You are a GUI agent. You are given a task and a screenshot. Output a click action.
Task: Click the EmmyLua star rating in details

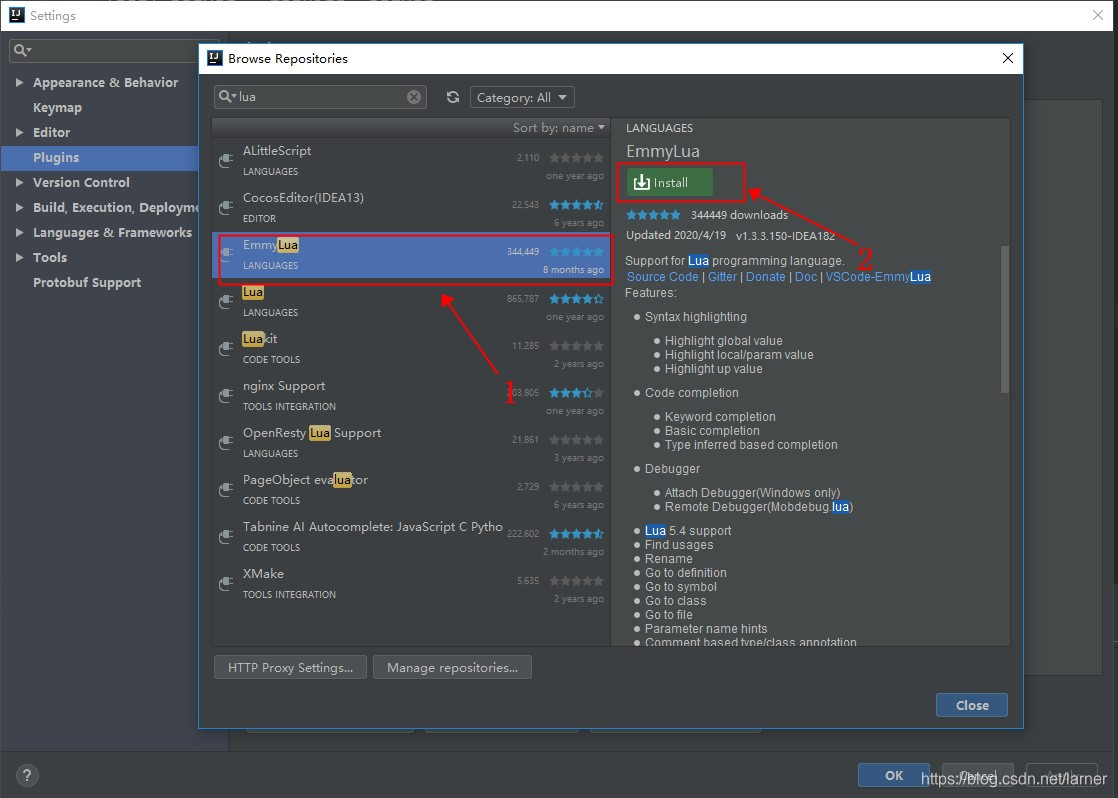pyautogui.click(x=653, y=215)
